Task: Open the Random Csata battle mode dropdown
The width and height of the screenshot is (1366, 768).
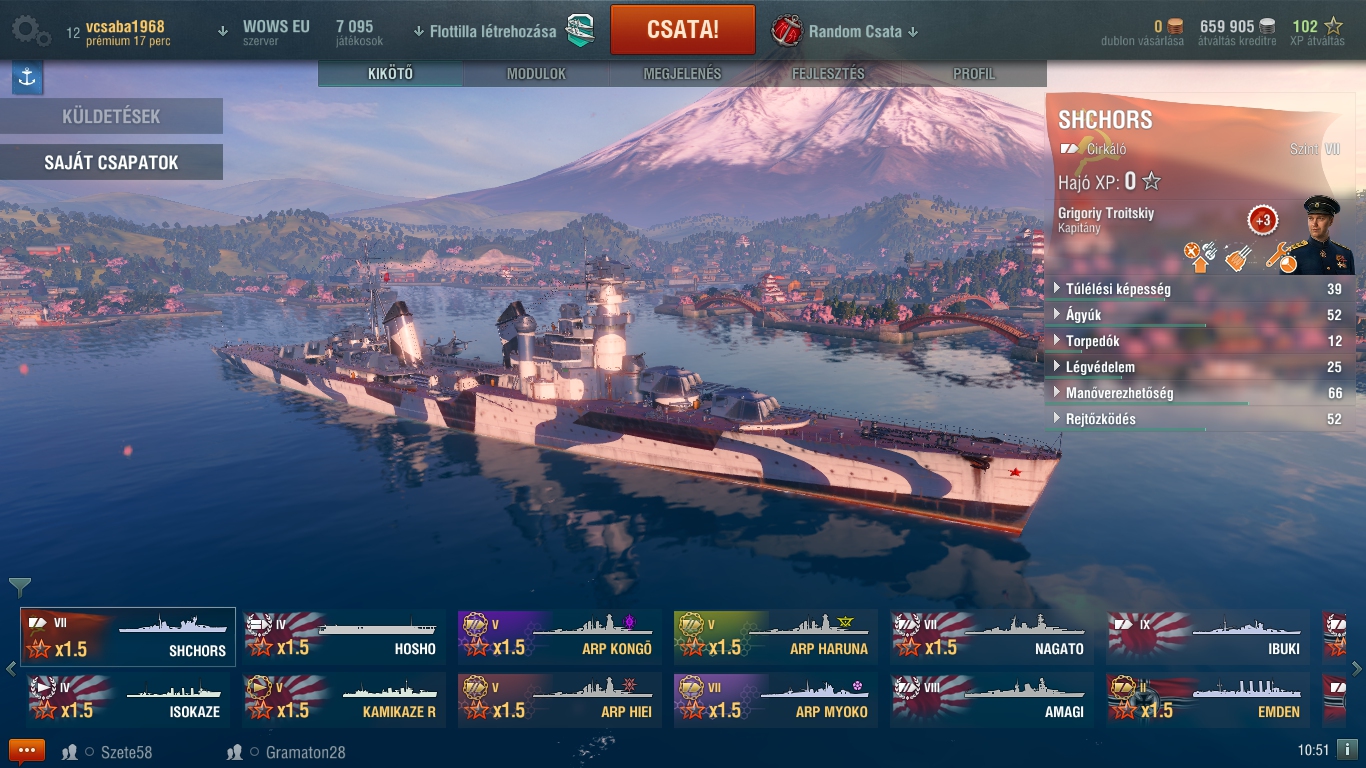Action: [x=863, y=32]
